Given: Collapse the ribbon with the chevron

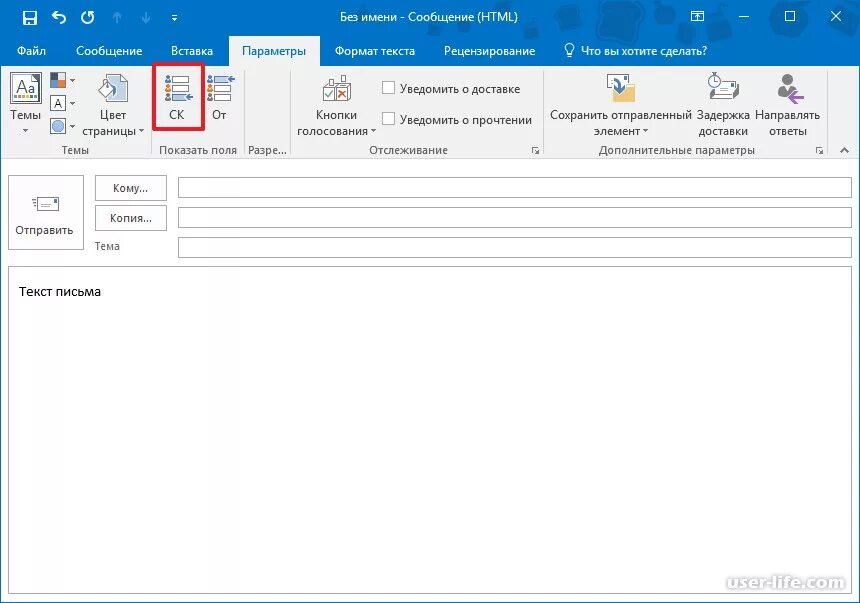Looking at the screenshot, I should (x=844, y=150).
